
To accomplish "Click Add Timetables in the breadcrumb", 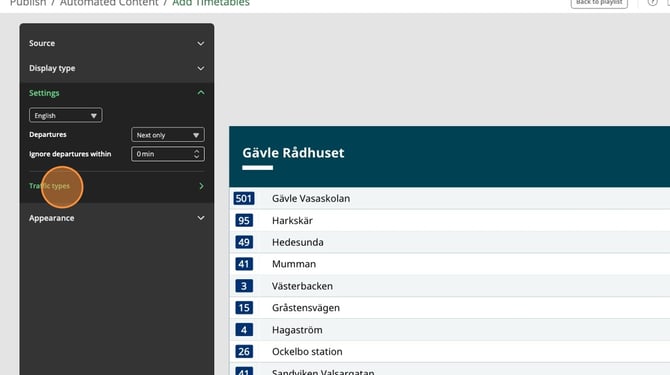I will pyautogui.click(x=211, y=3).
